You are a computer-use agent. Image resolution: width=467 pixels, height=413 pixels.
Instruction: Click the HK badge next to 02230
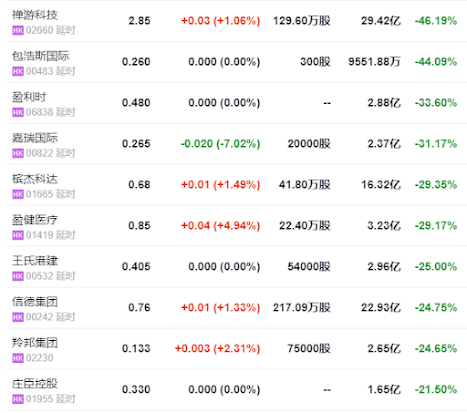click(18, 358)
